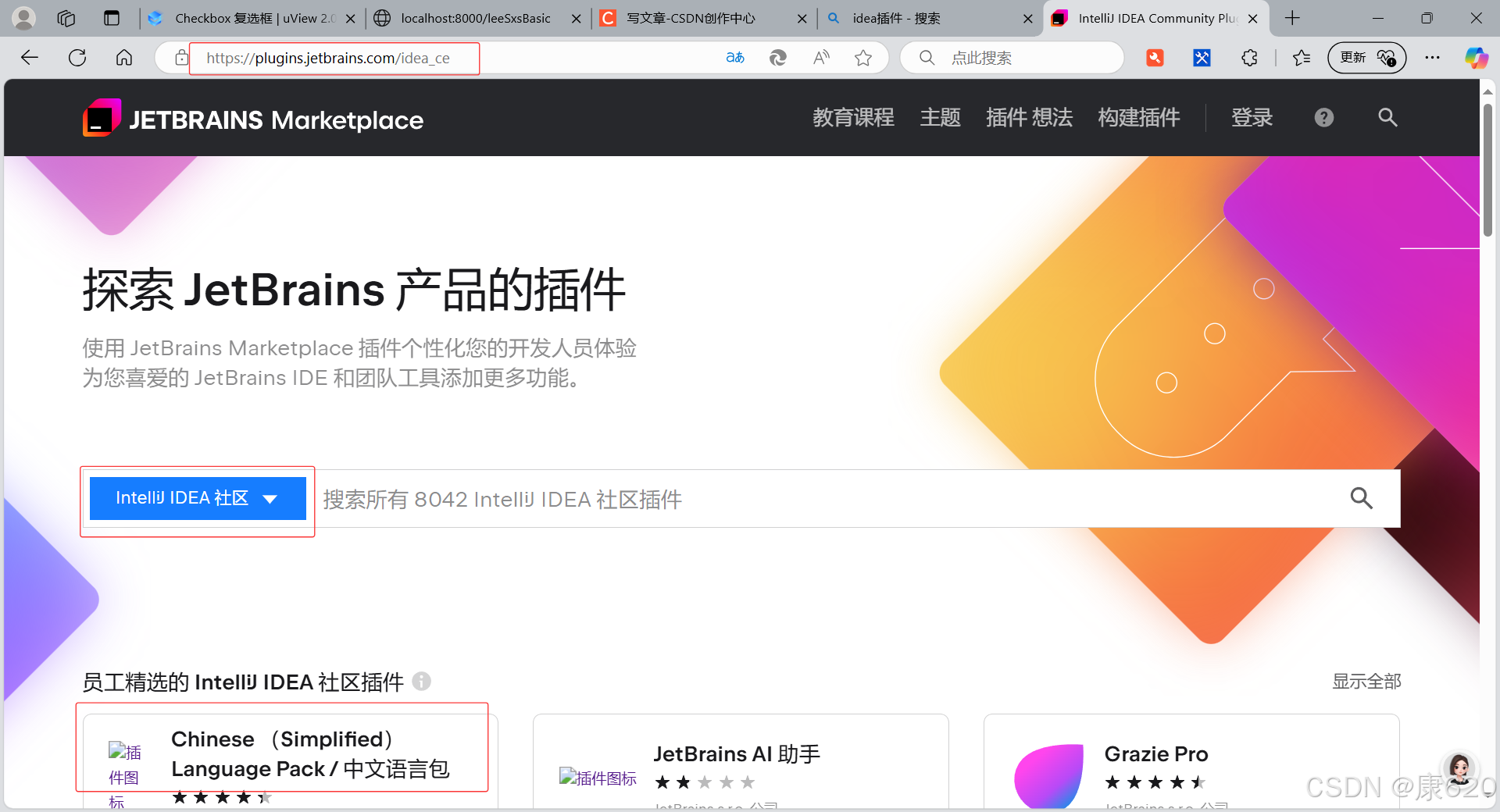Screen dimensions: 1500x812
Task: Click the browser home icon
Action: click(x=124, y=58)
